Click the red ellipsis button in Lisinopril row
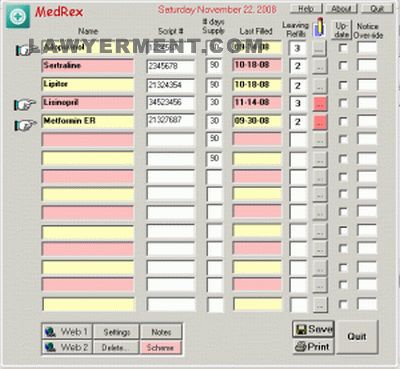The image size is (400, 369). coord(320,104)
